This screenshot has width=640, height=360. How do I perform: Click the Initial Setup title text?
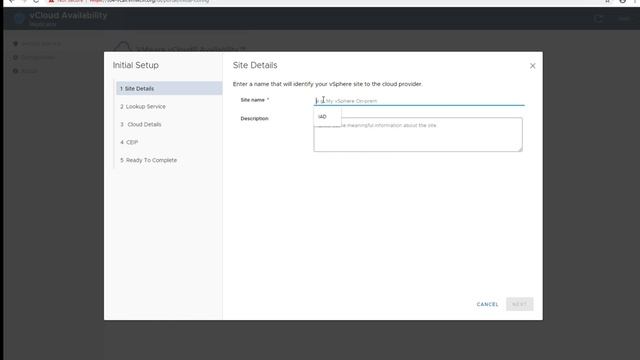pyautogui.click(x=136, y=65)
